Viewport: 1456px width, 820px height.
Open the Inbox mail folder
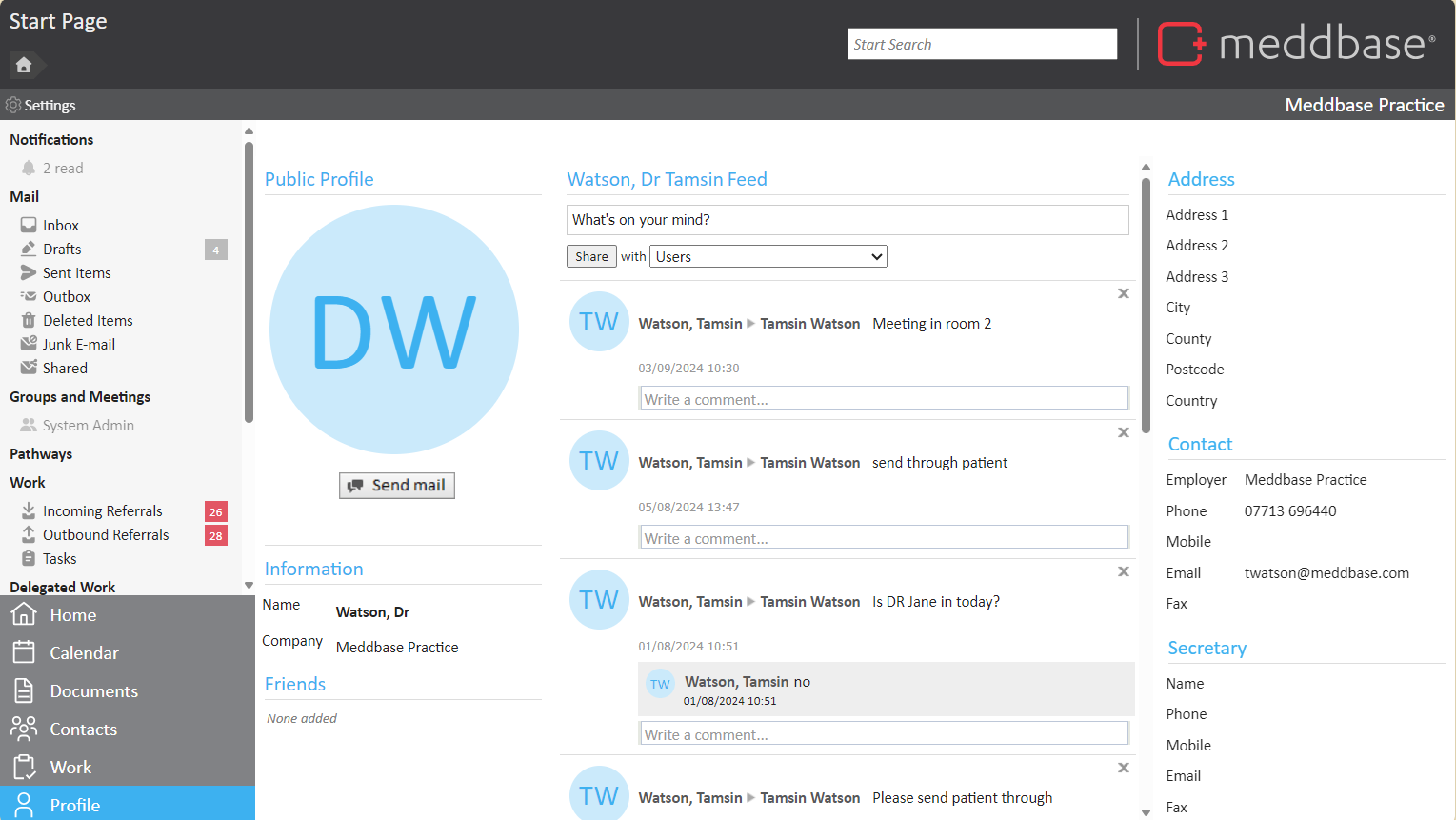(60, 226)
